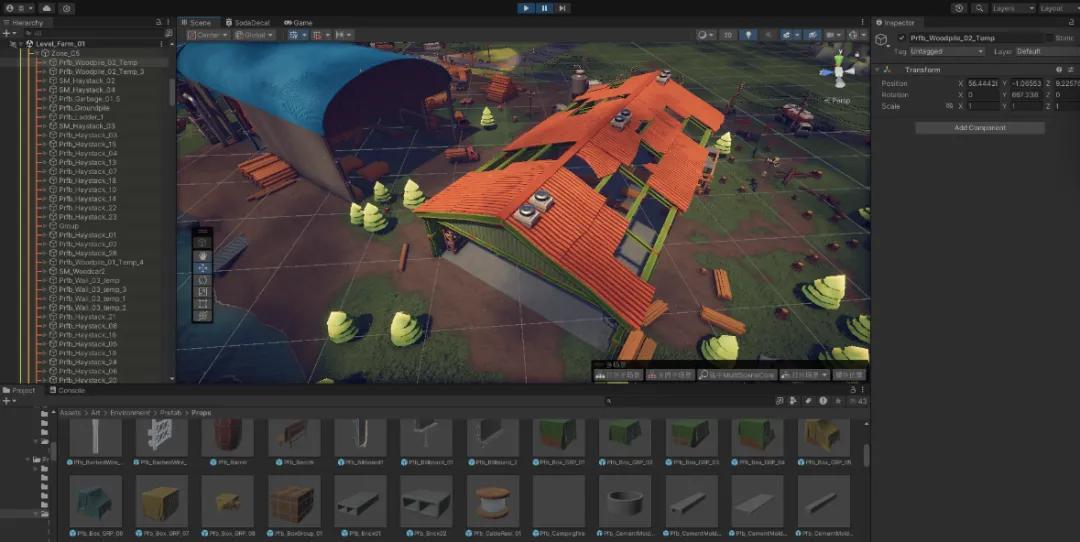Click the Add Component button
The image size is (1080, 542).
coord(979,128)
